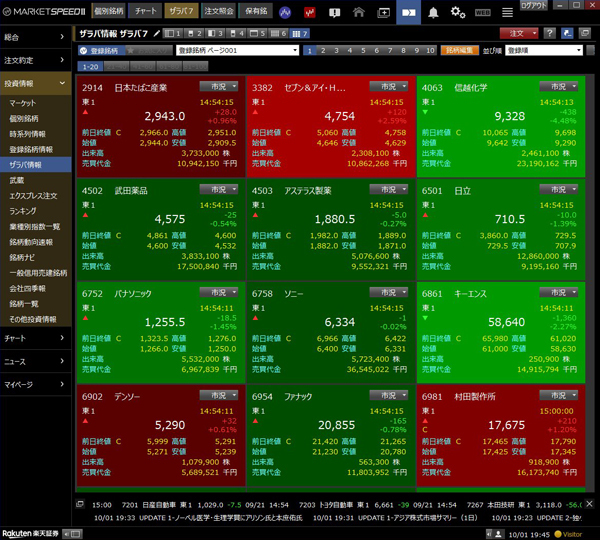Switch to the 保有銘 top tab
This screenshot has height=540, width=600.
[256, 11]
